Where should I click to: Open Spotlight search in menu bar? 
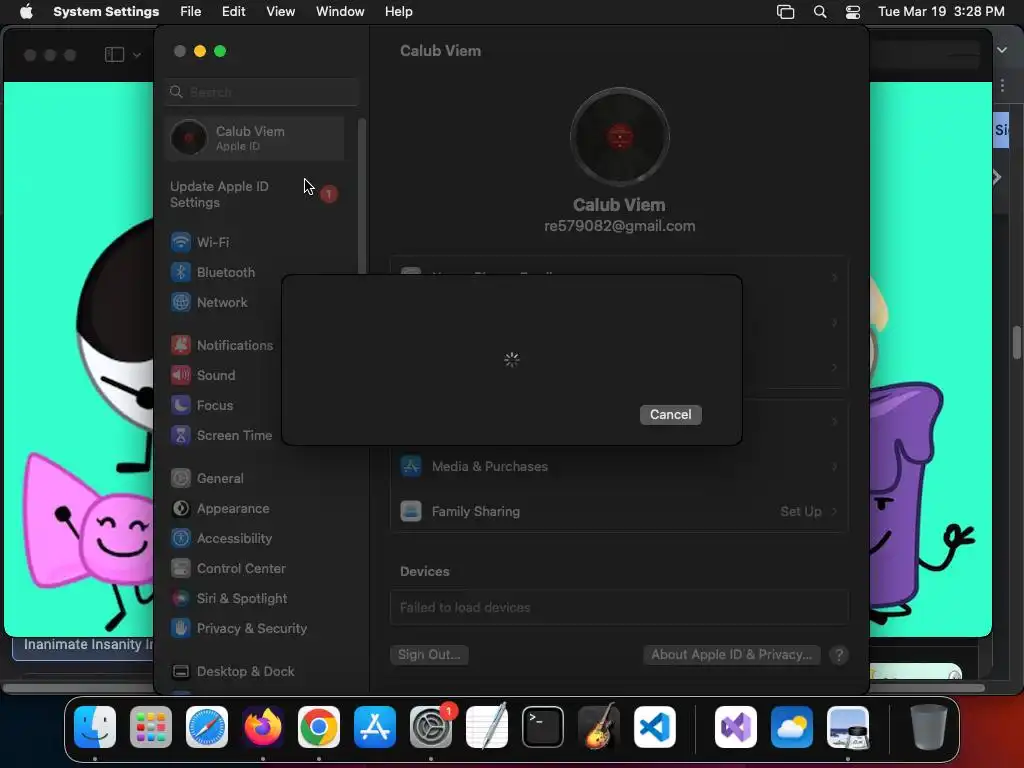820,12
